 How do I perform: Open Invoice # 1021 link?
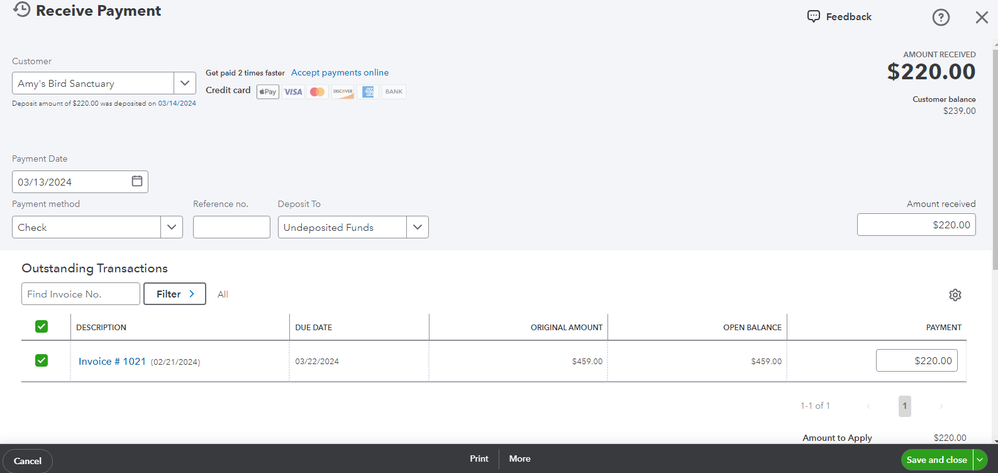112,362
